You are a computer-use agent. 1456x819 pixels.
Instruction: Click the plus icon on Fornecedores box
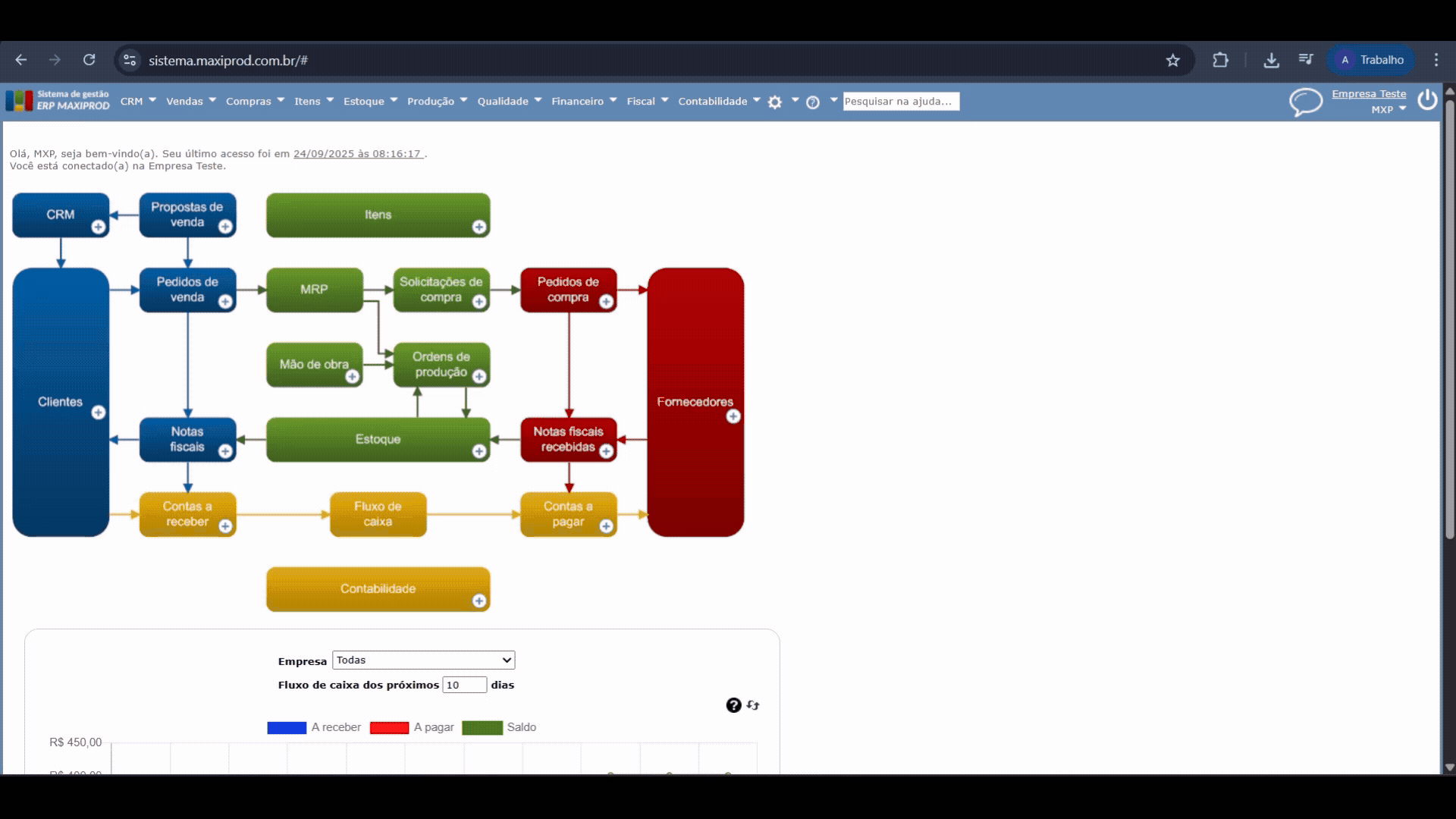pyautogui.click(x=733, y=416)
